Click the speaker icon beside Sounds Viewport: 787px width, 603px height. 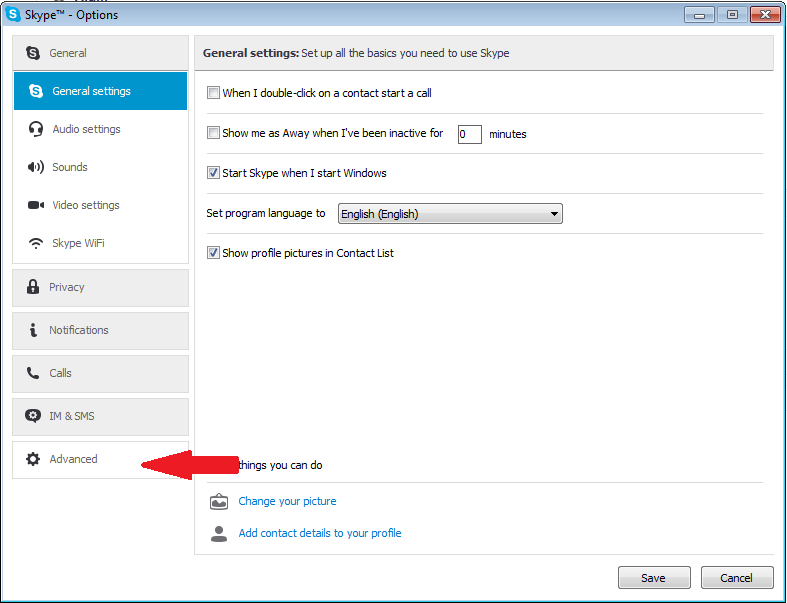pos(36,167)
